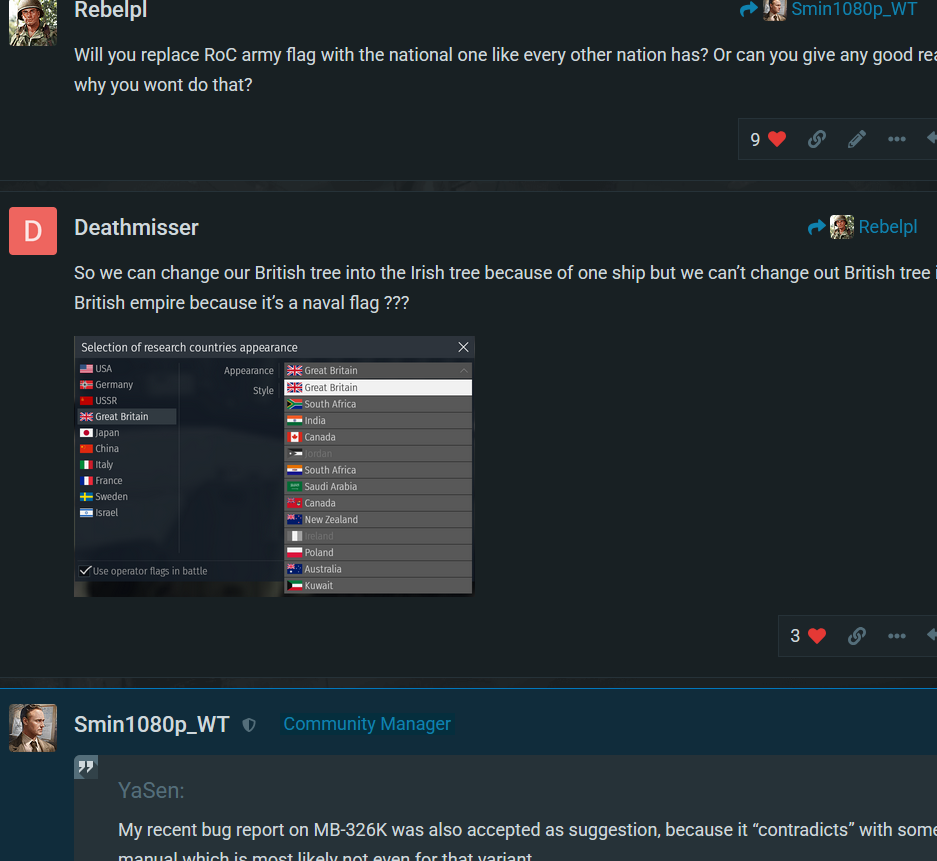The height and width of the screenshot is (861, 937).
Task: Show more actions on Deathmisser's post
Action: click(x=896, y=636)
